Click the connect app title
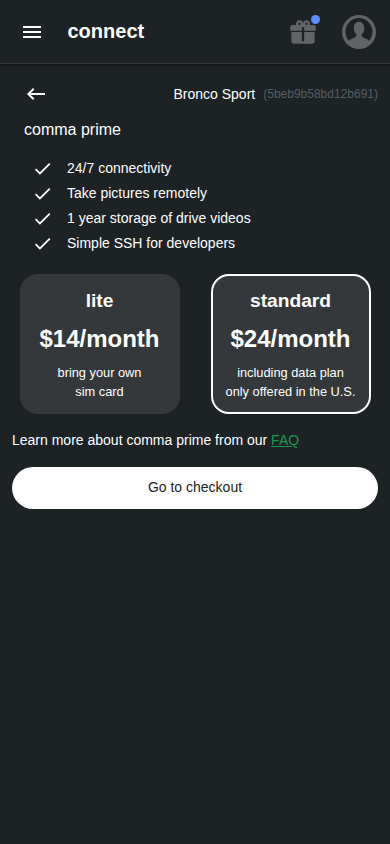Viewport: 390px width, 844px height. (106, 32)
